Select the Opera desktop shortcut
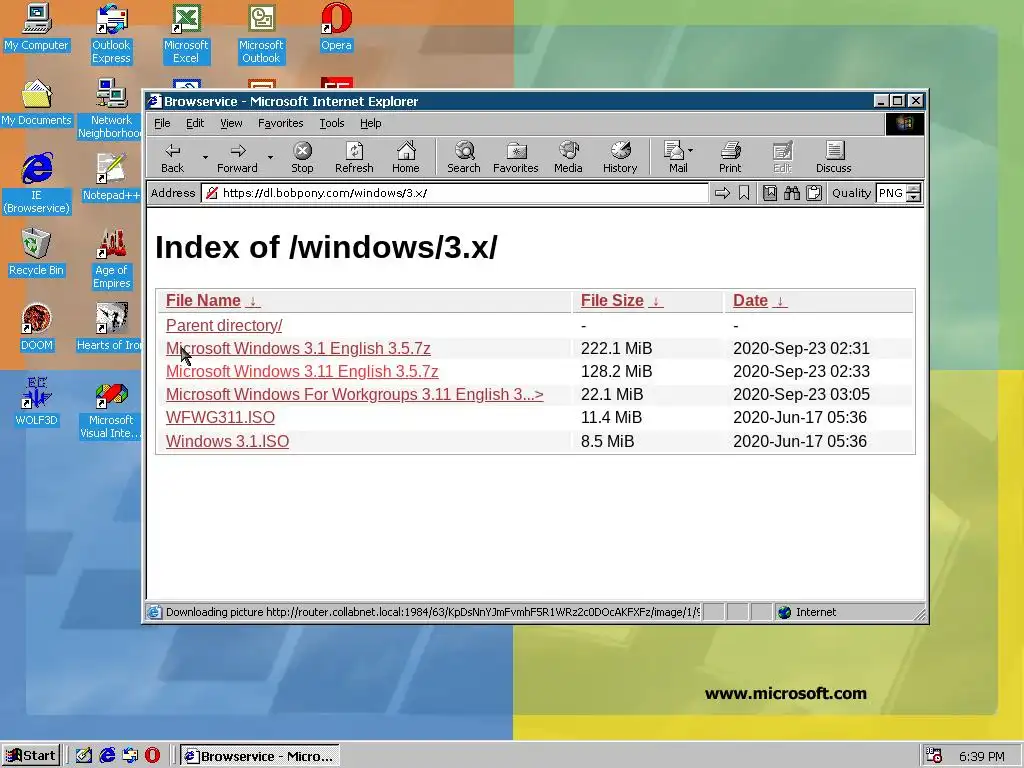Image resolution: width=1024 pixels, height=768 pixels. 336,27
